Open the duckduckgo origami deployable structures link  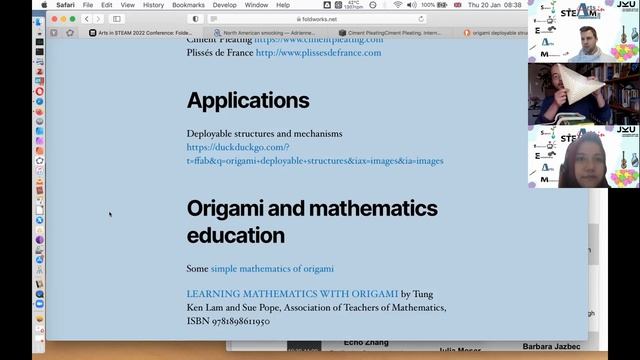coord(315,154)
